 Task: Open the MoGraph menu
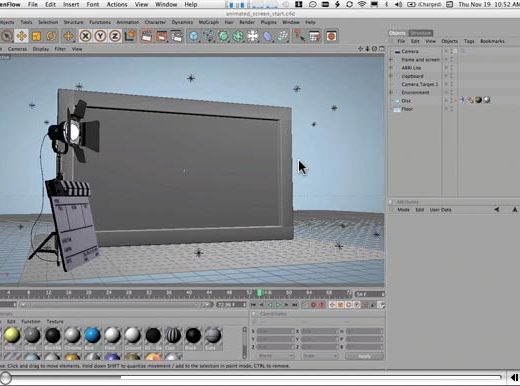pos(209,22)
